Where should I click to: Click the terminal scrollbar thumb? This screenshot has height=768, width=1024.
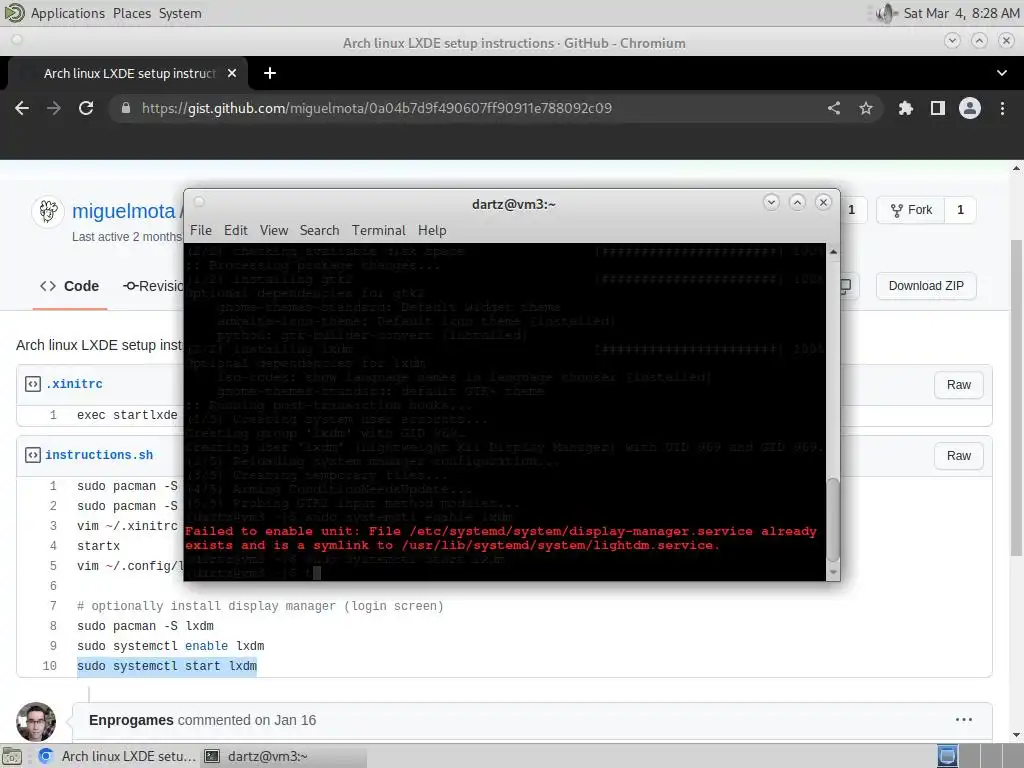[x=833, y=520]
